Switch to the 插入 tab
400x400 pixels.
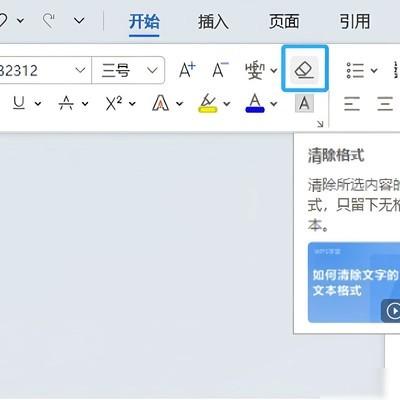[213, 22]
